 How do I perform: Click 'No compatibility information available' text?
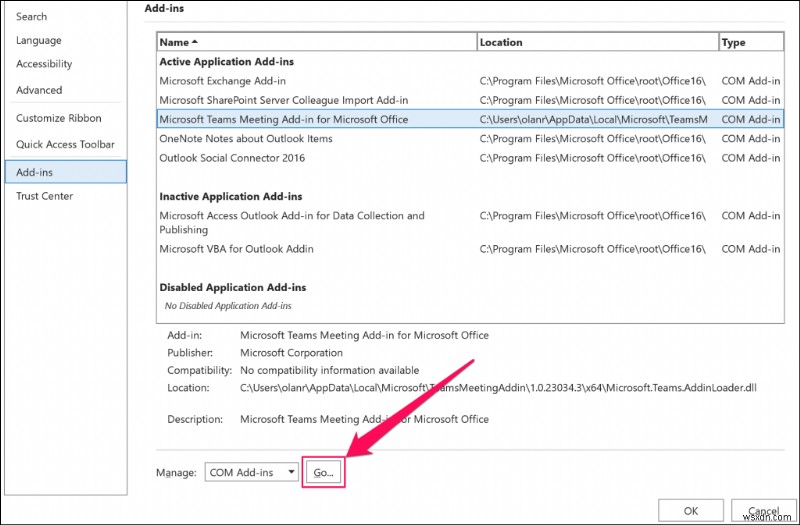pos(330,370)
